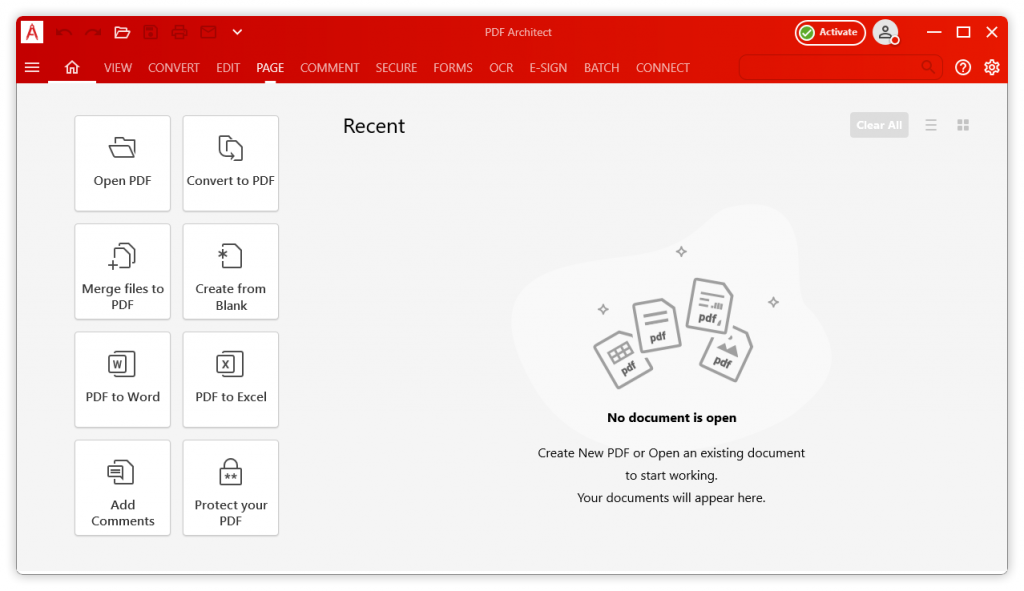This screenshot has height=591, width=1024.
Task: Open Help via the question mark icon
Action: tap(962, 67)
